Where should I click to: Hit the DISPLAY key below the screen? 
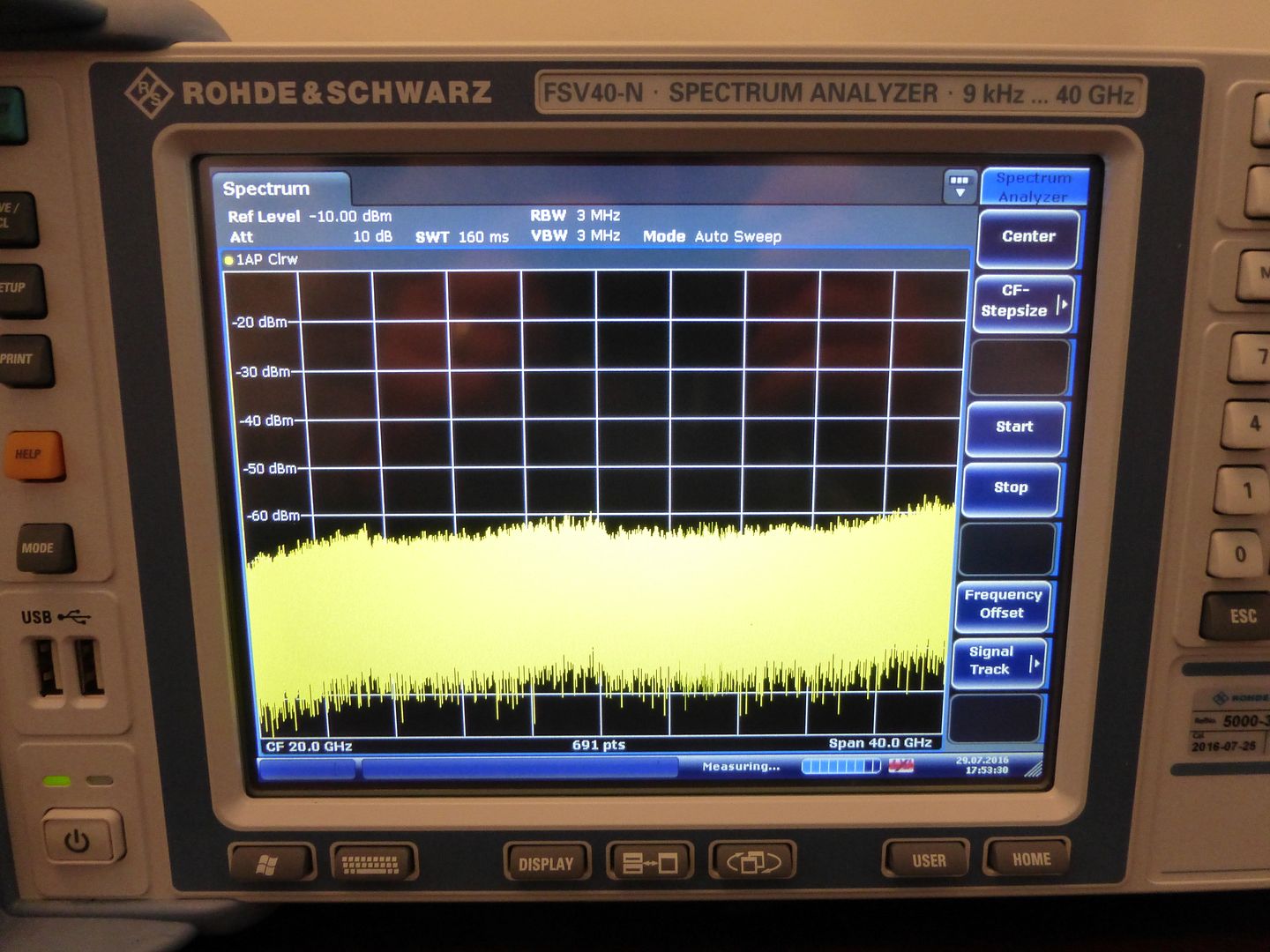pos(546,863)
